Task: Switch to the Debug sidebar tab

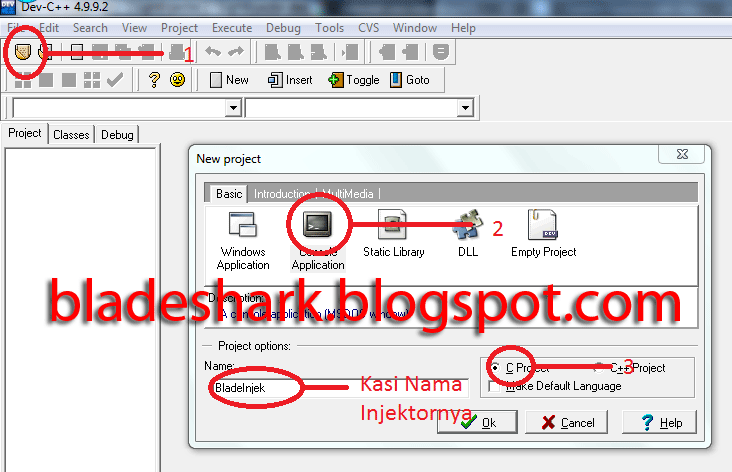Action: point(117,135)
